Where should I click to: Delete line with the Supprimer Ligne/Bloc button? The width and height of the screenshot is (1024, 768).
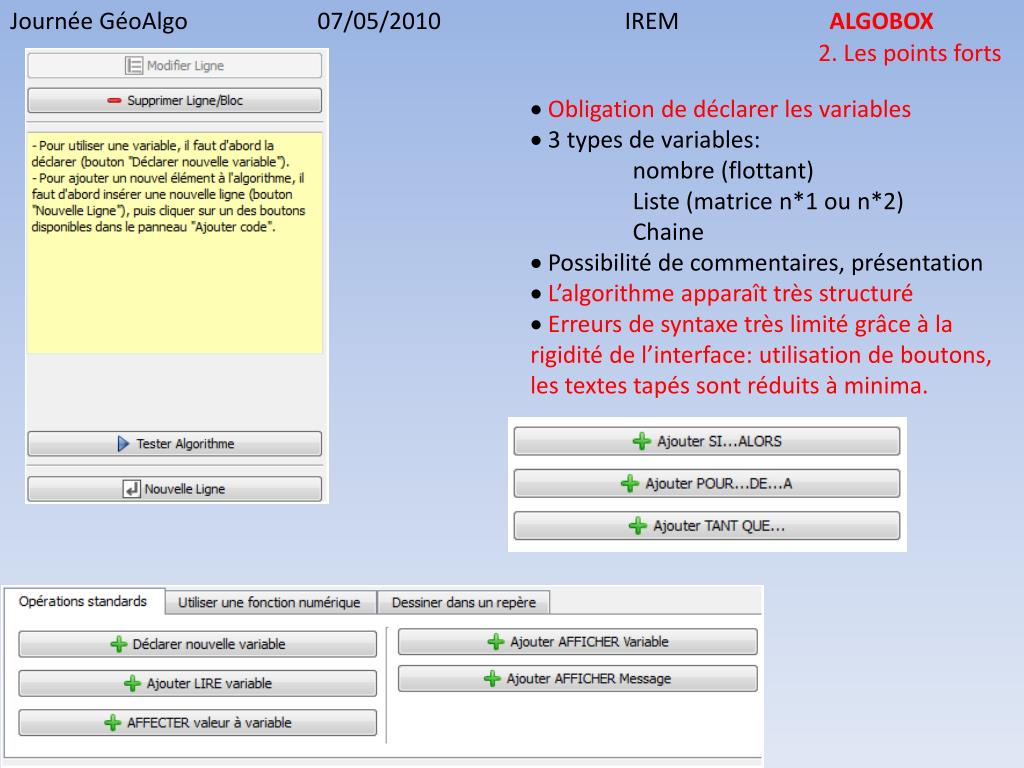point(174,101)
